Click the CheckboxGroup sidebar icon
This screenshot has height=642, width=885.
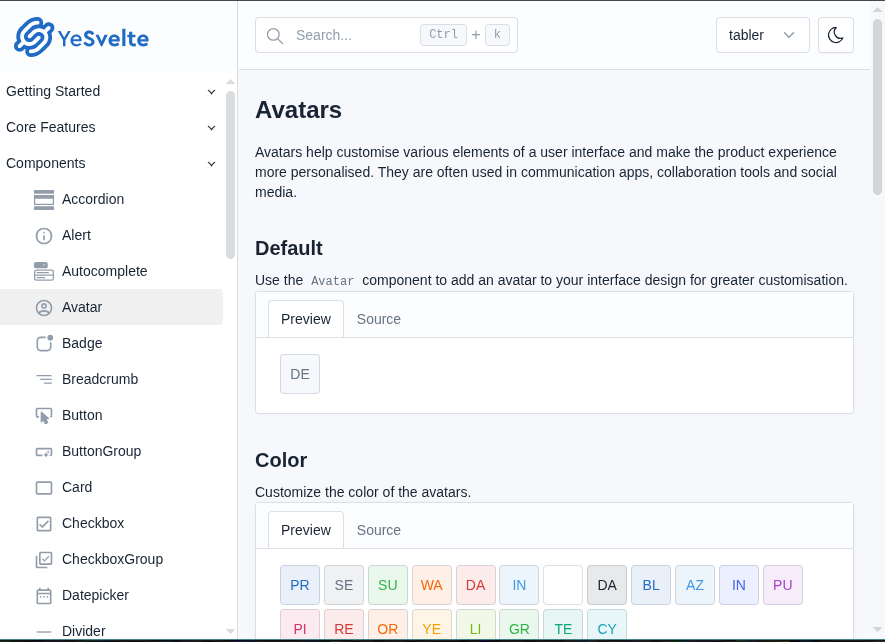[44, 560]
